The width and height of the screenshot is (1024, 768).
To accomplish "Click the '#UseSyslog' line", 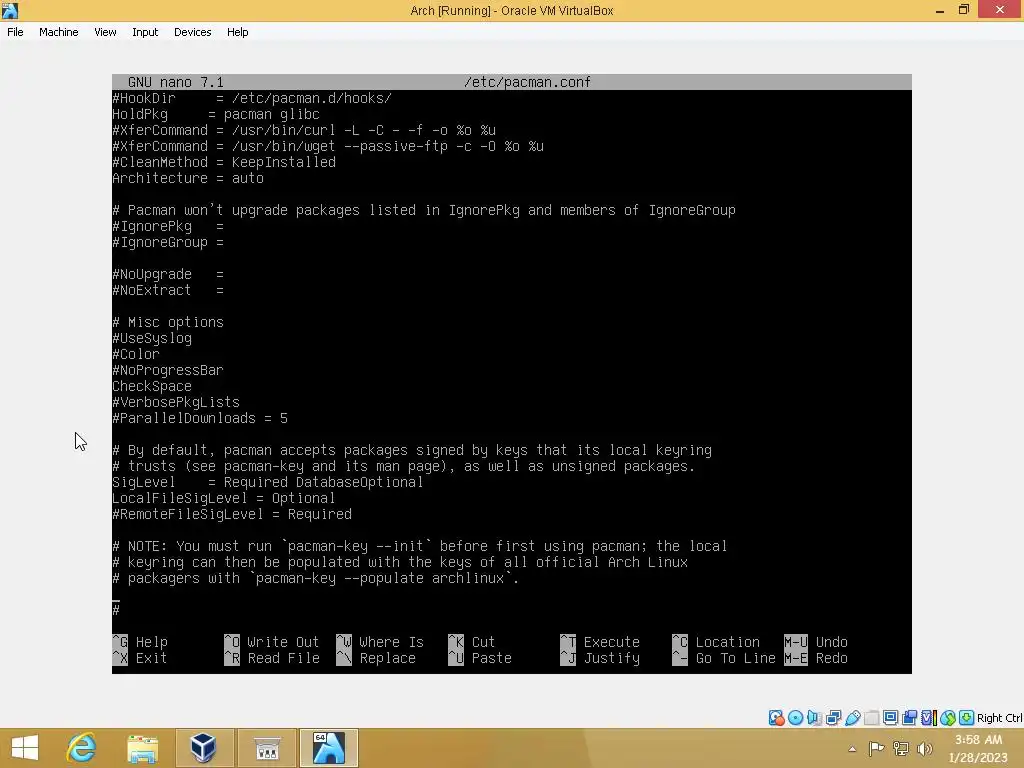I will point(152,338).
